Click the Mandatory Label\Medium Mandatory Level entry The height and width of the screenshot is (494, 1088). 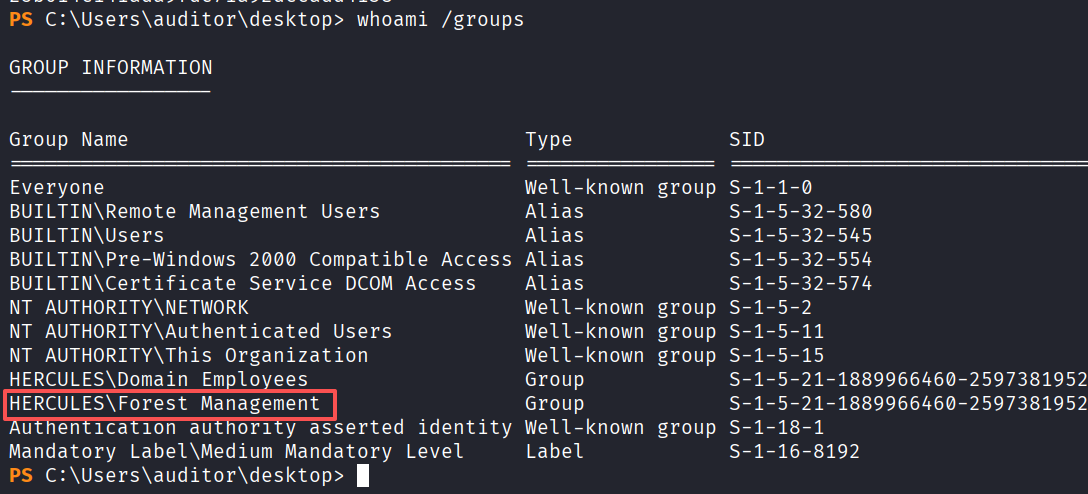click(x=237, y=452)
